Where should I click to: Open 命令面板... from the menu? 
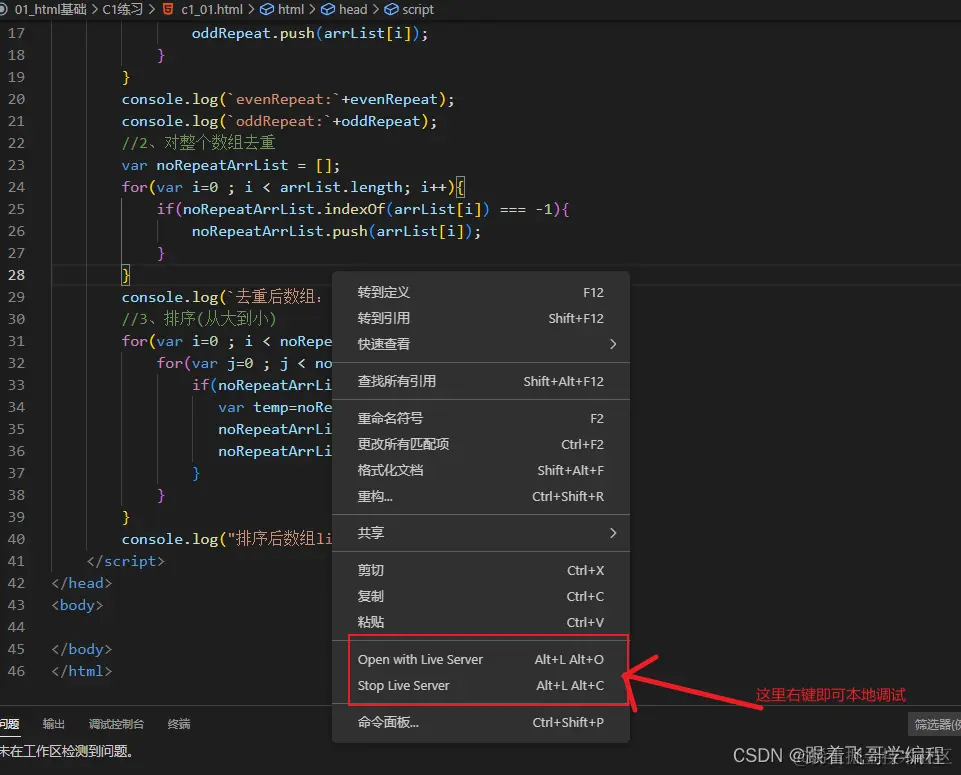click(x=480, y=722)
